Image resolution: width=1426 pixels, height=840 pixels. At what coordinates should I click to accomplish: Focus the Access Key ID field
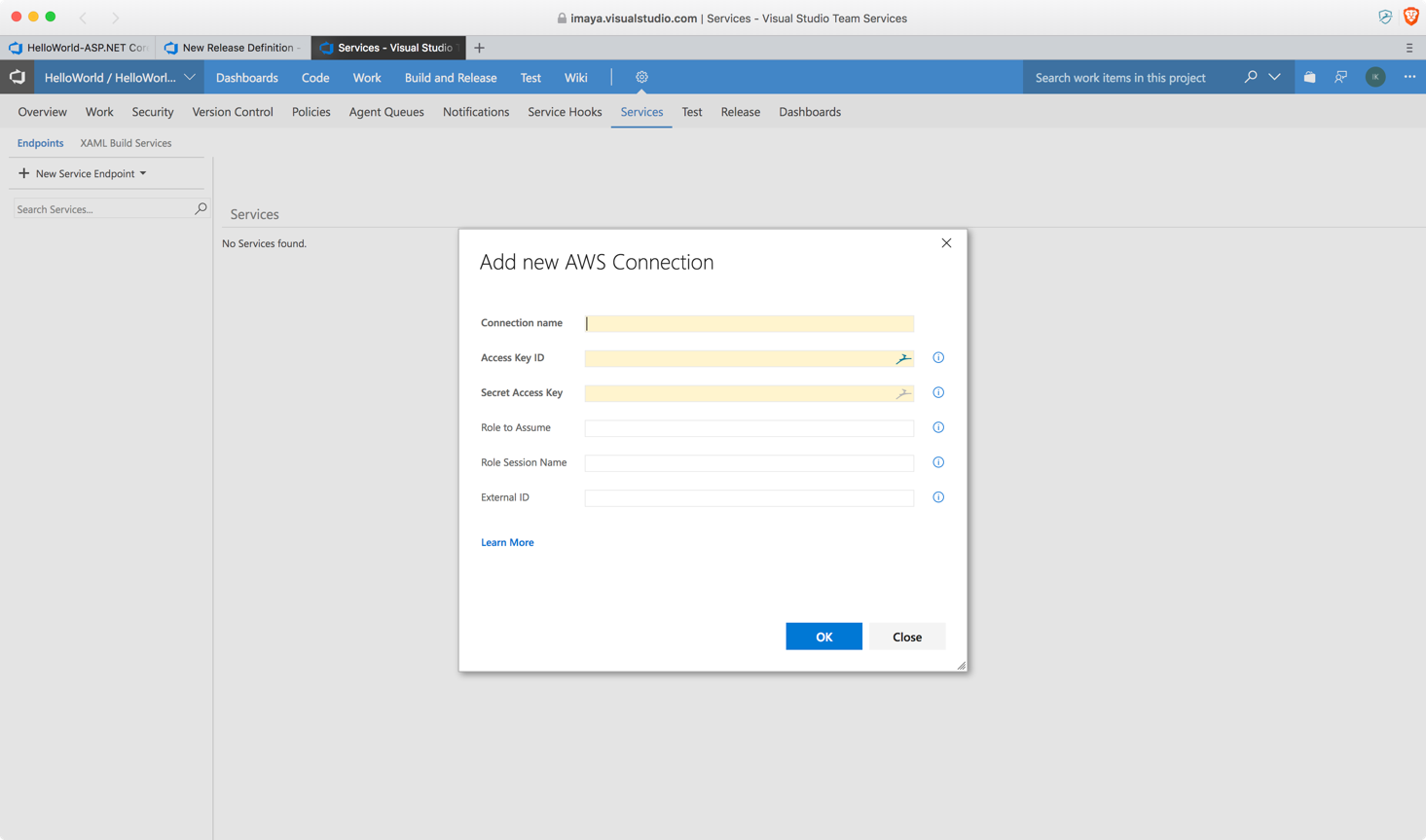750,358
